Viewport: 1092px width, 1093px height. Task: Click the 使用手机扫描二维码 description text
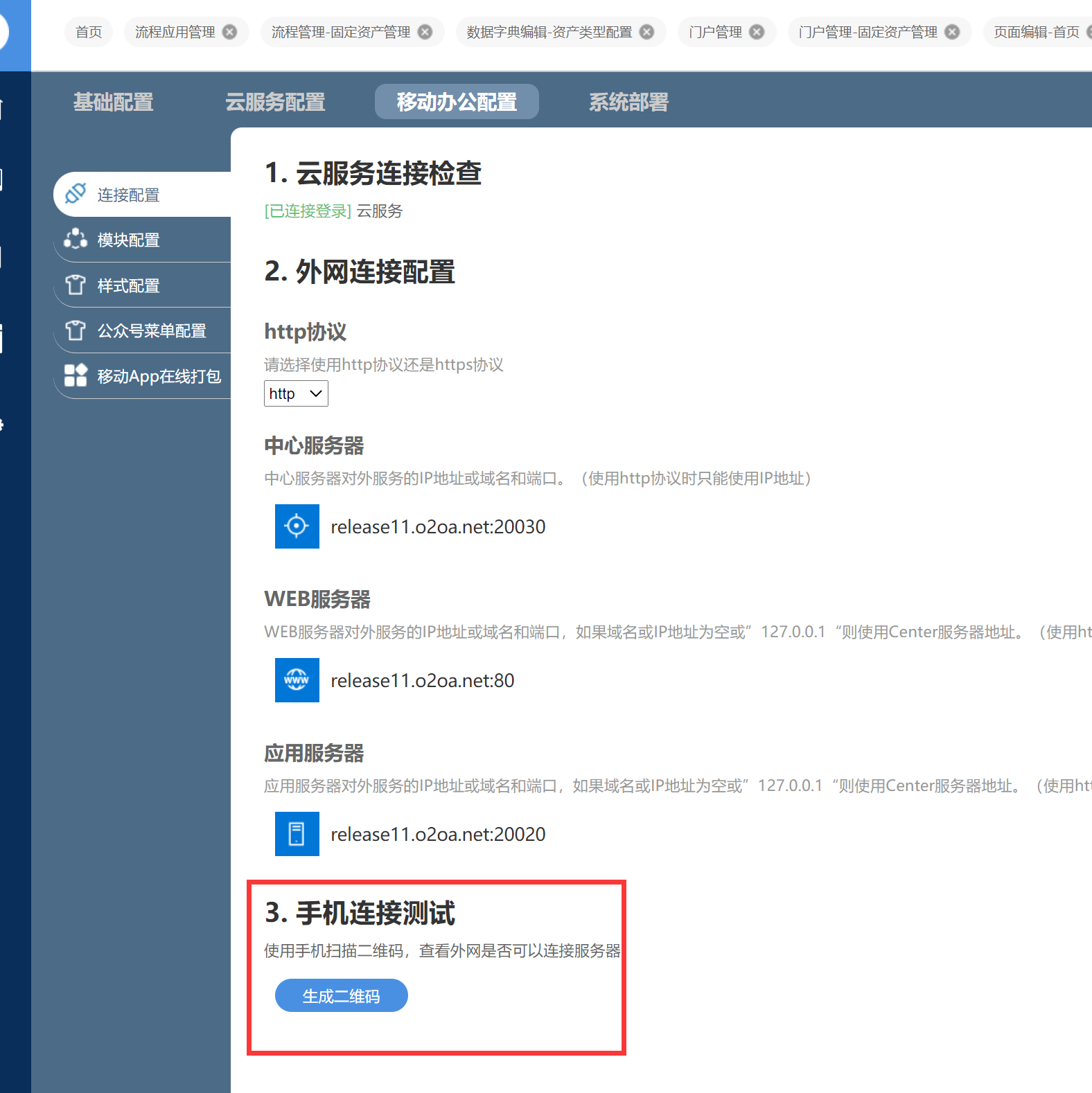point(443,951)
